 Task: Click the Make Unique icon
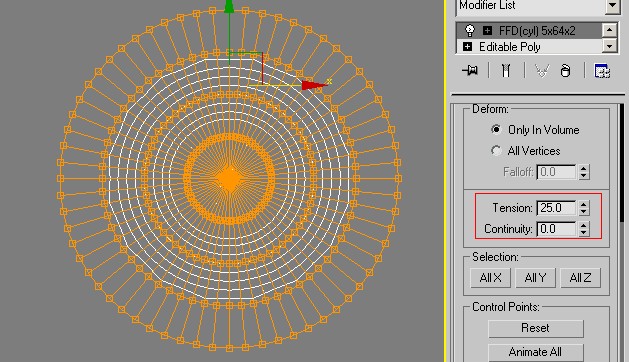pos(542,71)
